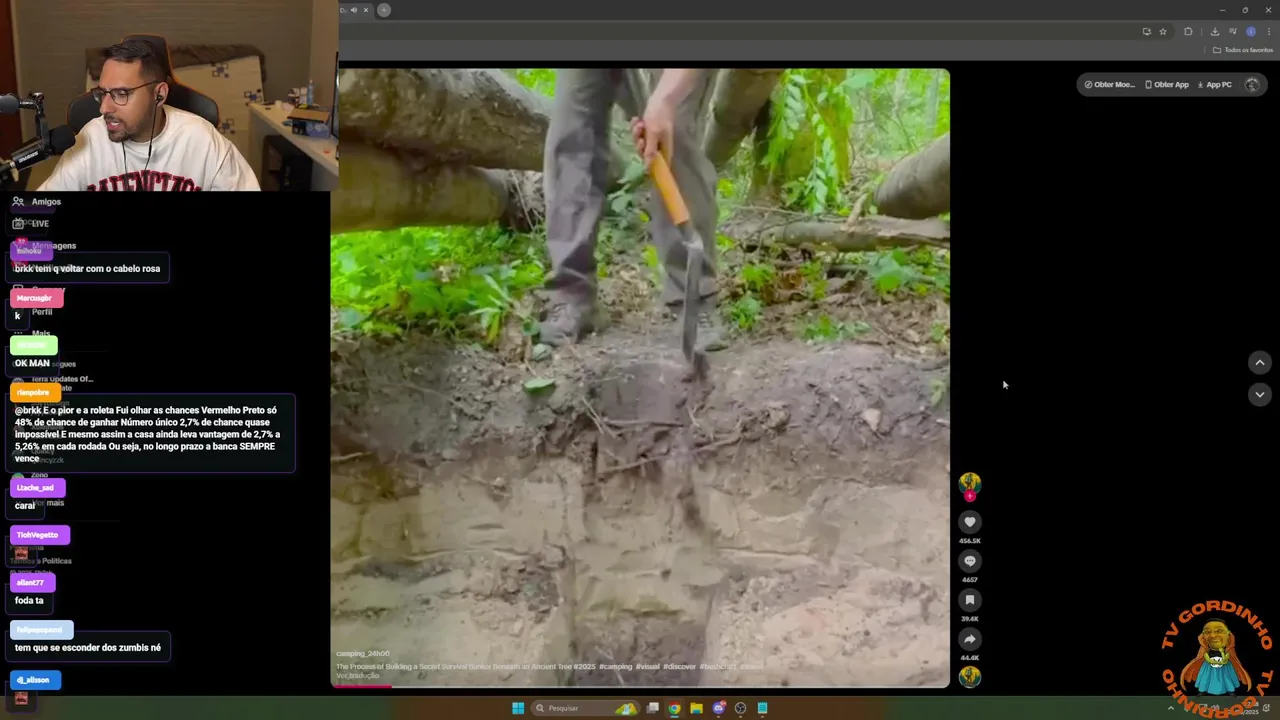This screenshot has width=1280, height=720.
Task: Open a new browser tab with plus
Action: coord(384,10)
